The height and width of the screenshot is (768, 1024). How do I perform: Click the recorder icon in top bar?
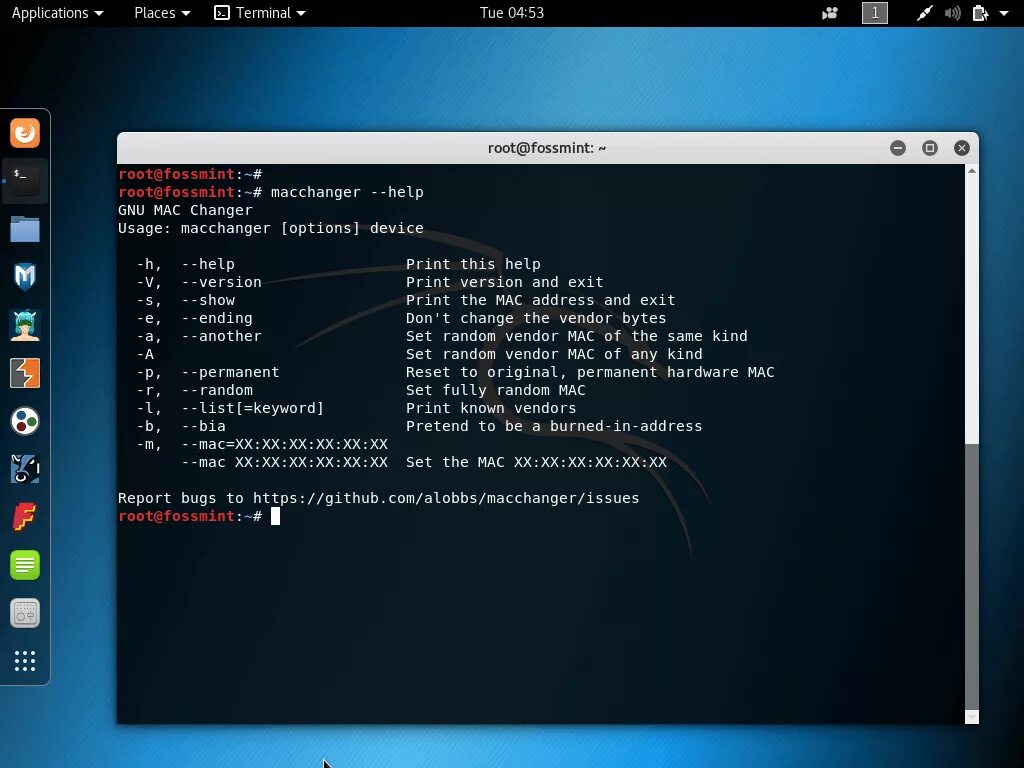pos(830,13)
